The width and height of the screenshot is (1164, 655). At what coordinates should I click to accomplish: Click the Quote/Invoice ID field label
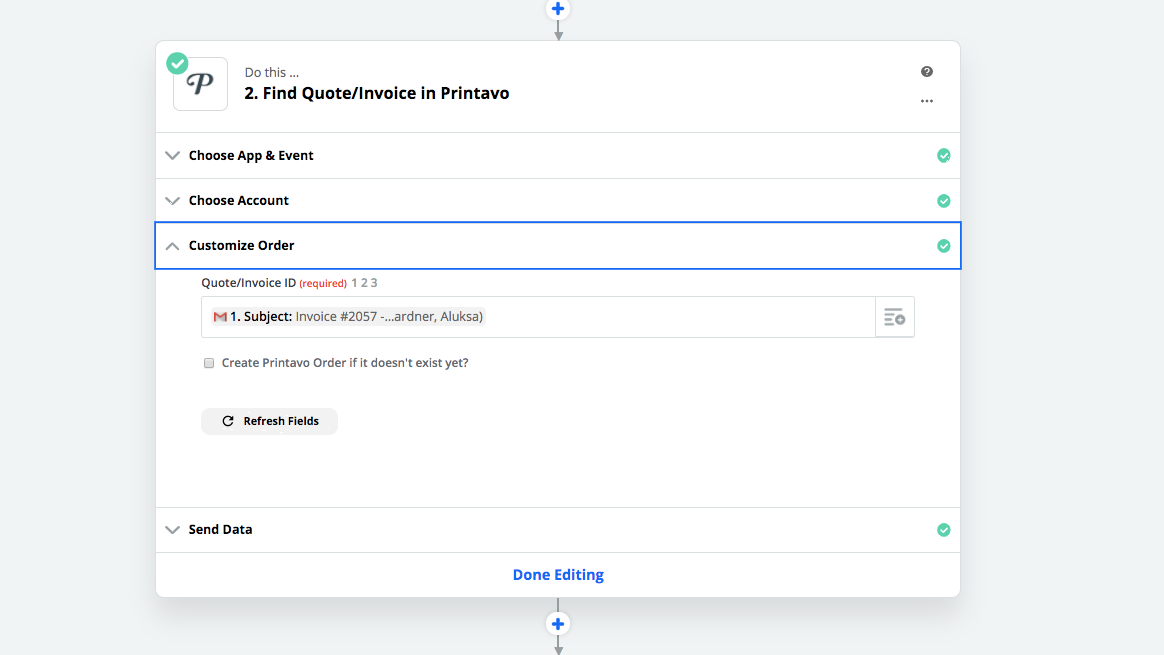point(249,282)
